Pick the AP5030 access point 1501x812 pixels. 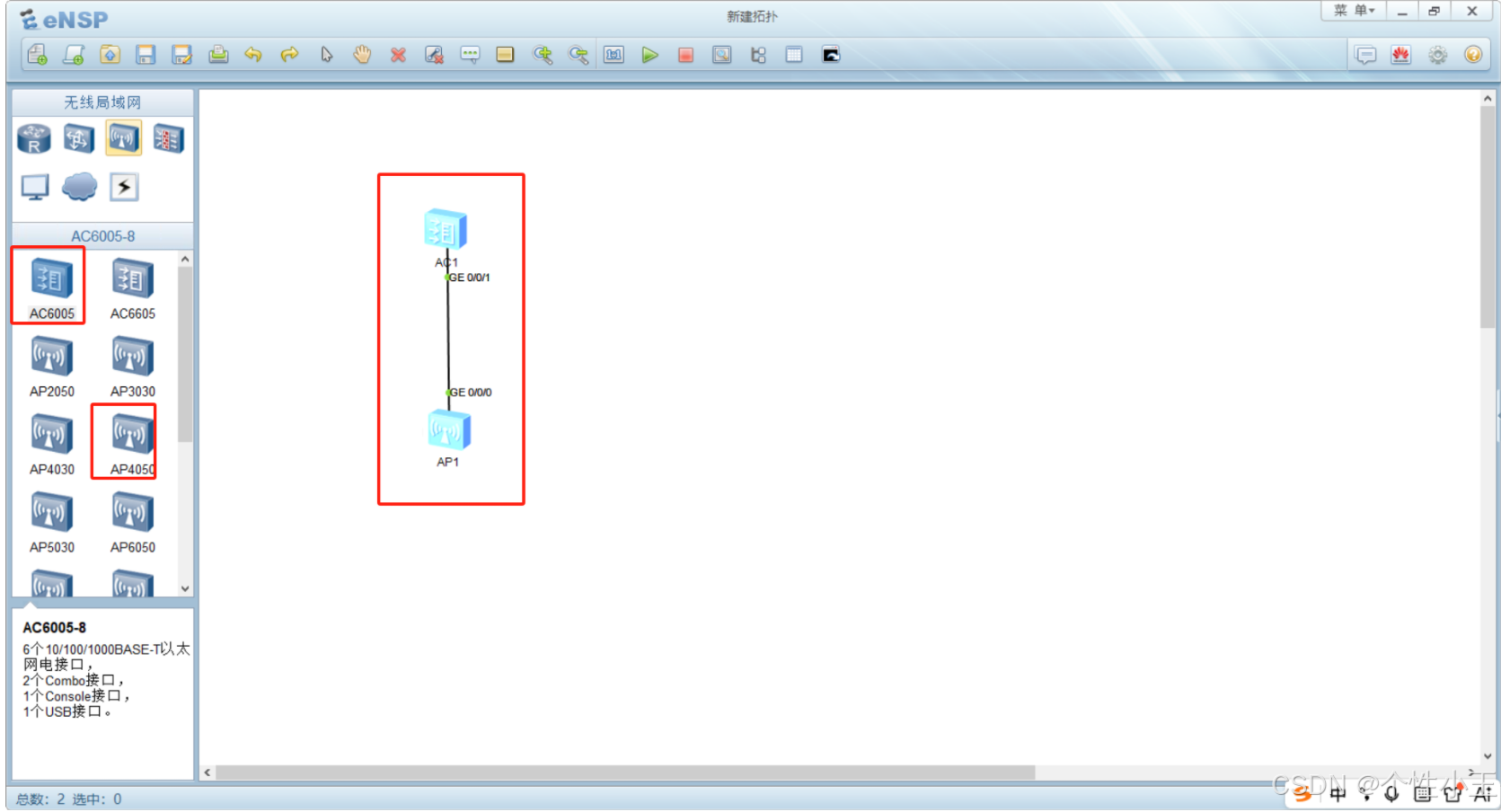[x=51, y=522]
